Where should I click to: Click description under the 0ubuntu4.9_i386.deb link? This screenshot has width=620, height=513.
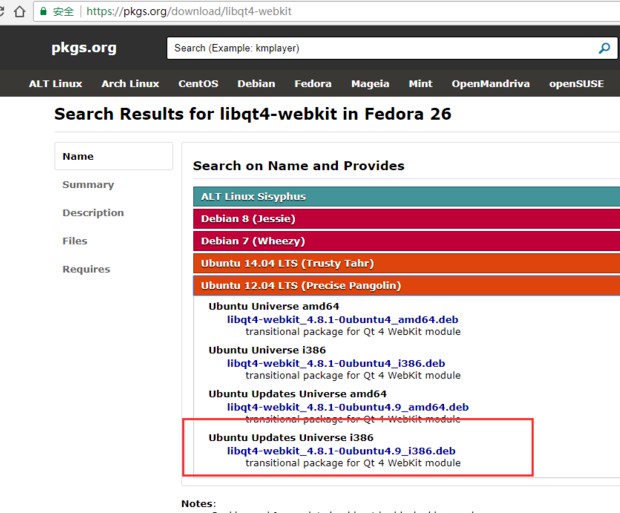coord(353,463)
